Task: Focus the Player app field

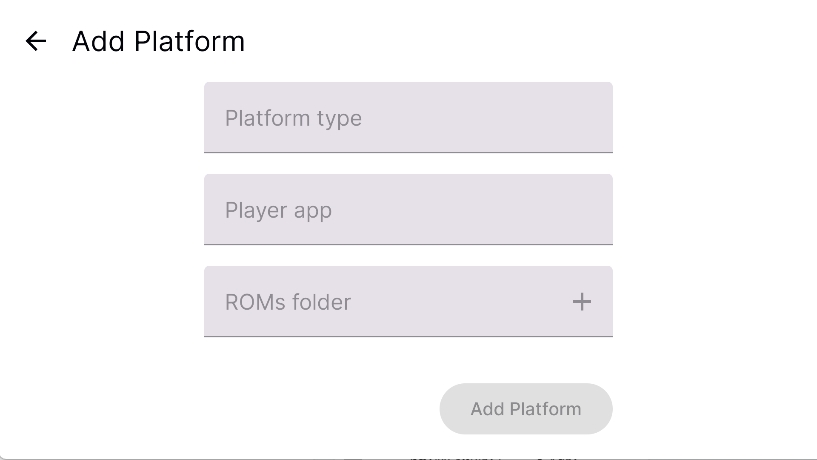Action: [x=408, y=210]
